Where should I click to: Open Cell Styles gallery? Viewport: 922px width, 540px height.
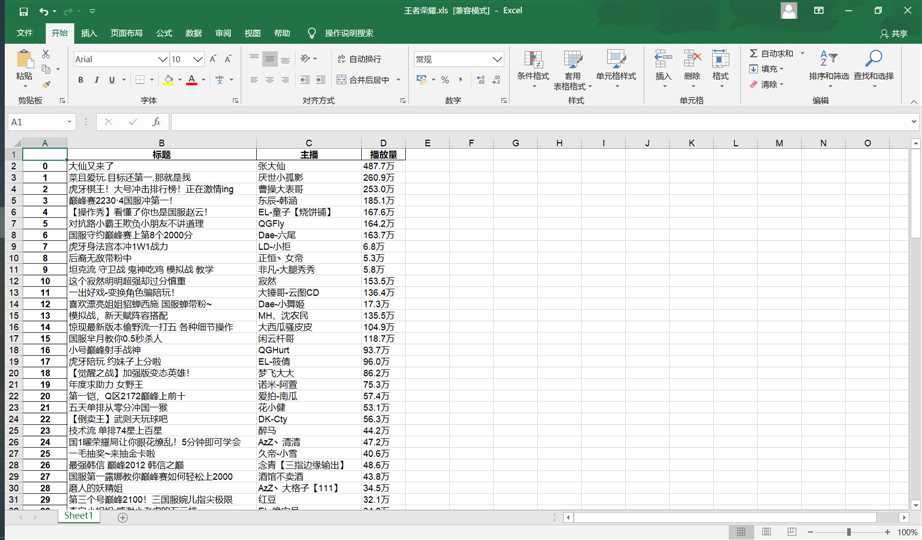pos(616,69)
